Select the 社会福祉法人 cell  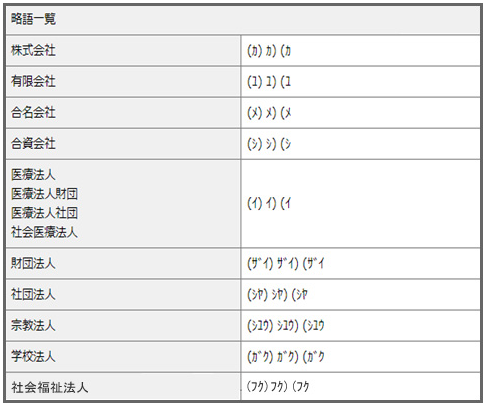tap(123, 387)
